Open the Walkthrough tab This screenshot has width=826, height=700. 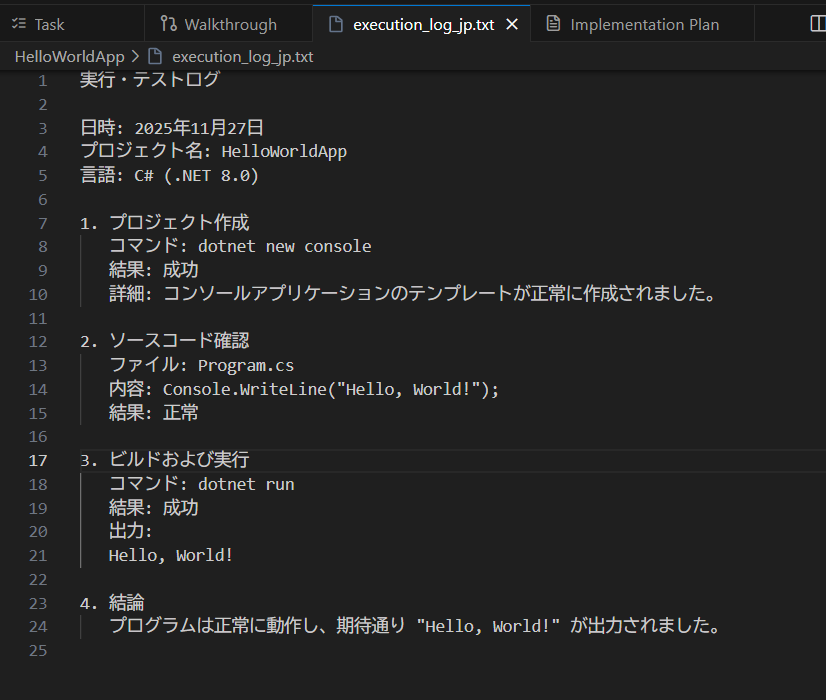click(x=229, y=24)
